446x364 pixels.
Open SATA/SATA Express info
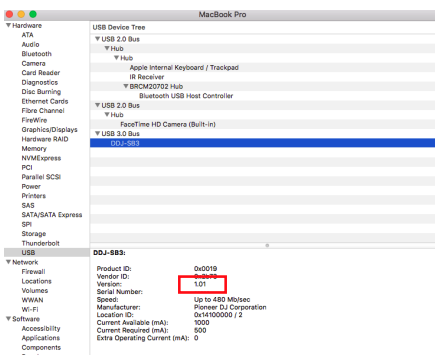[52, 215]
